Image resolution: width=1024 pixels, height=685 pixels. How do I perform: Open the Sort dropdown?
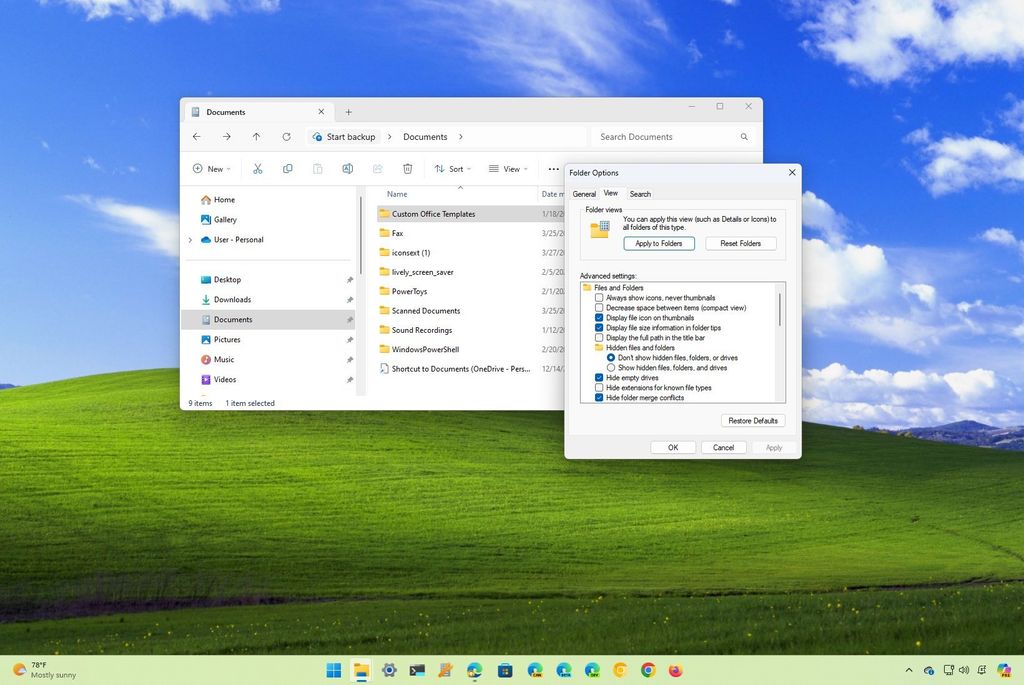click(453, 169)
